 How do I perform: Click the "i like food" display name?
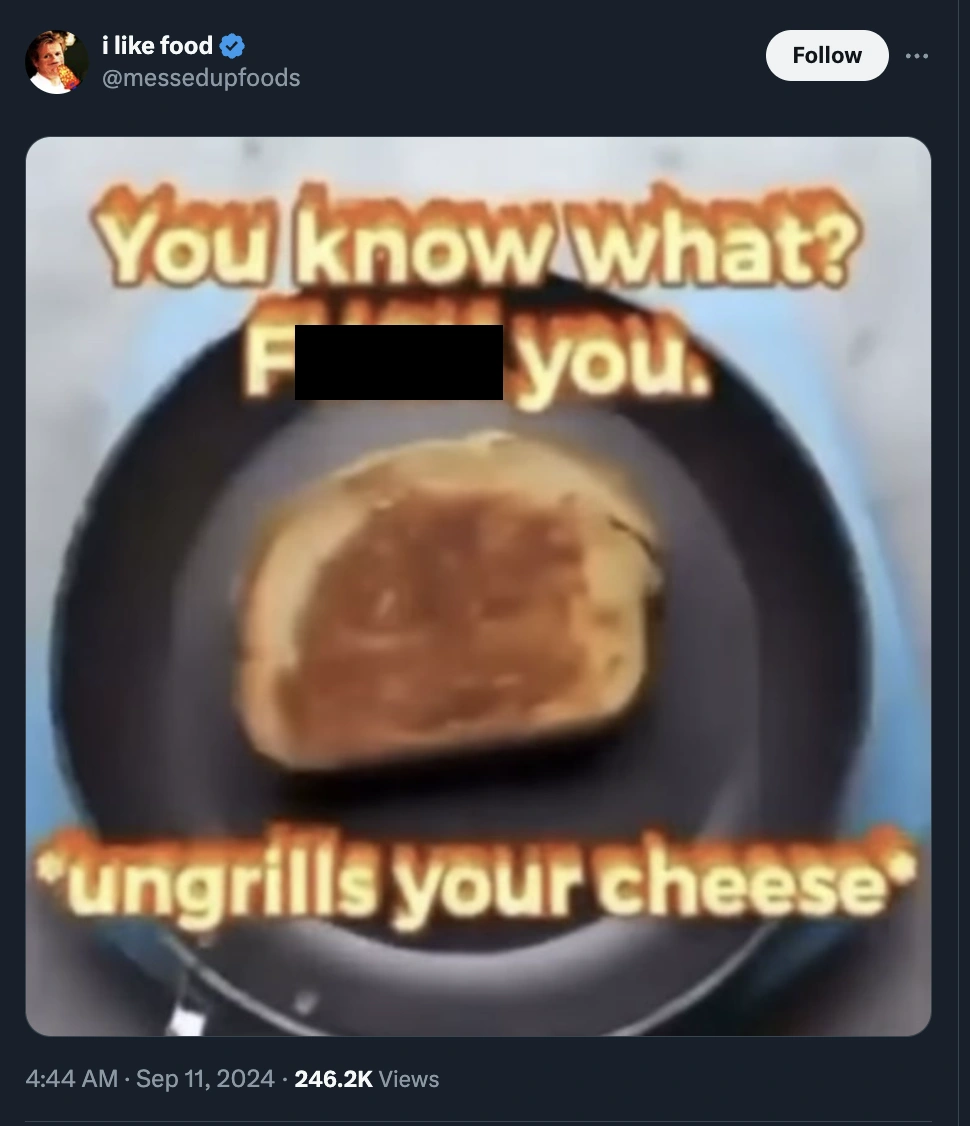pos(157,45)
